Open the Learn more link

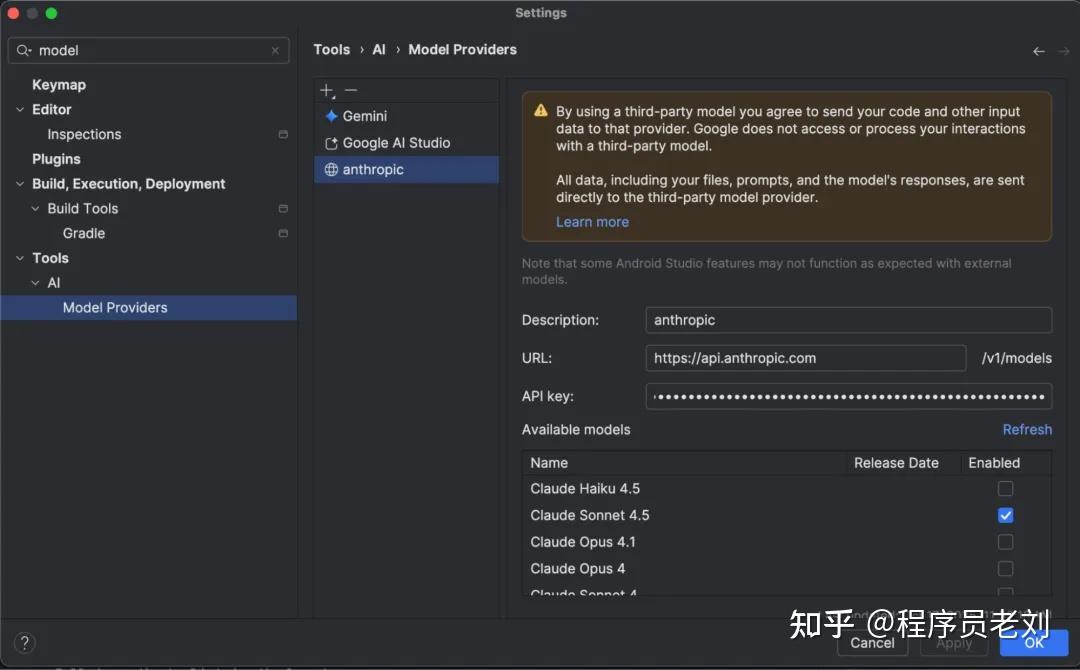point(592,222)
